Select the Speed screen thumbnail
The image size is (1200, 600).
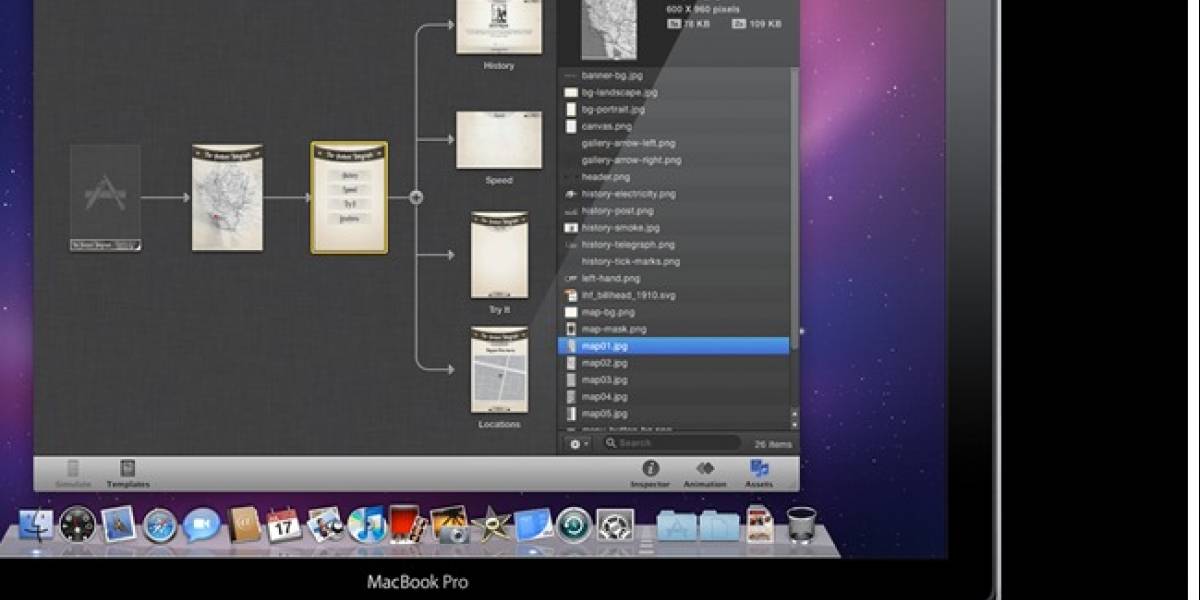499,140
